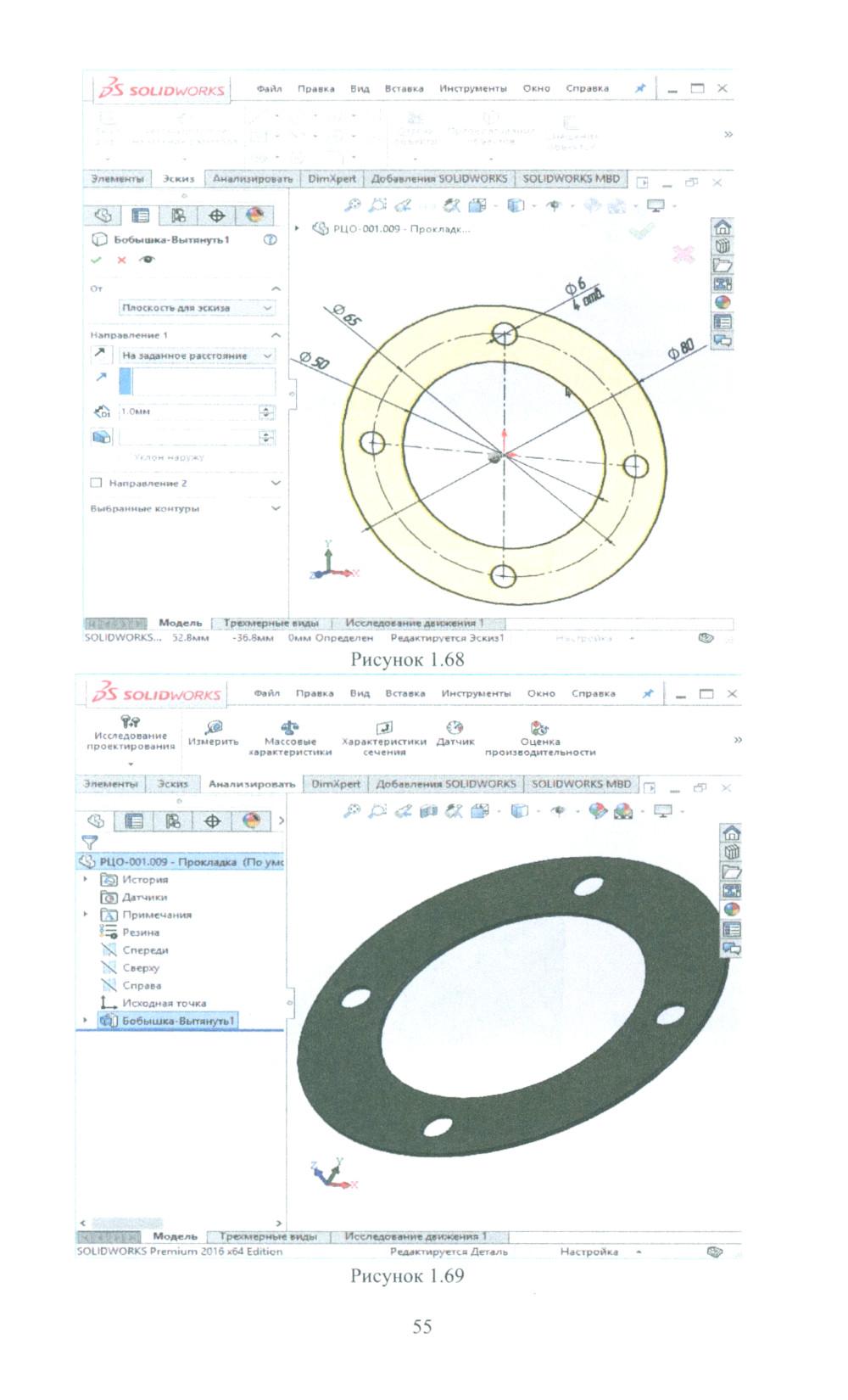Expand the Выбранные контуры section

tap(275, 508)
